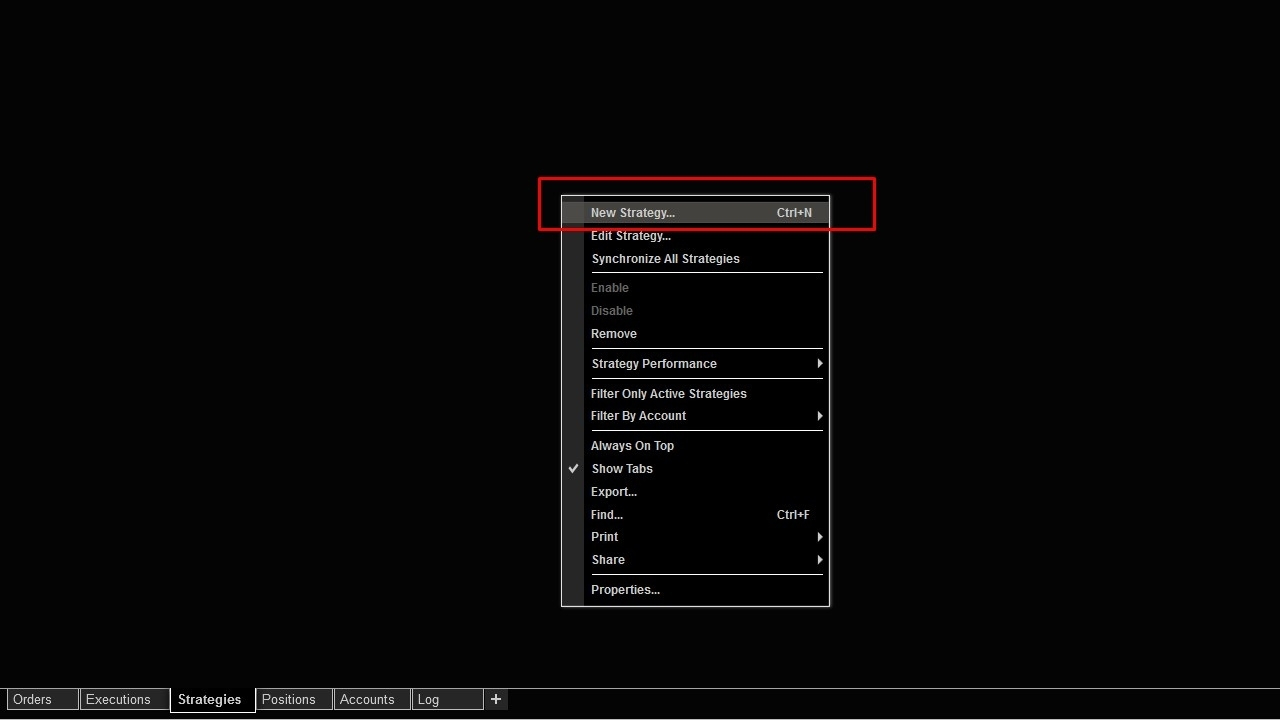Switch to the Orders tab
The image size is (1280, 720).
click(43, 700)
